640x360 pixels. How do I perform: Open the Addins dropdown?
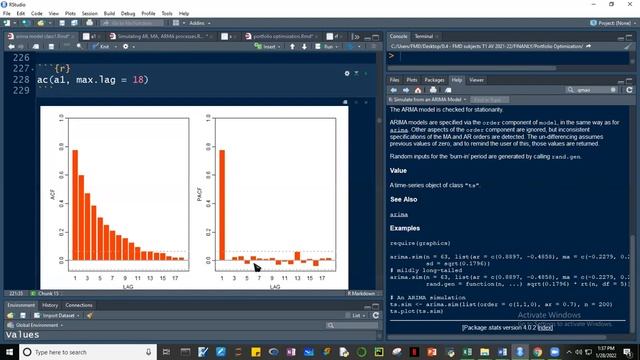tap(200, 23)
